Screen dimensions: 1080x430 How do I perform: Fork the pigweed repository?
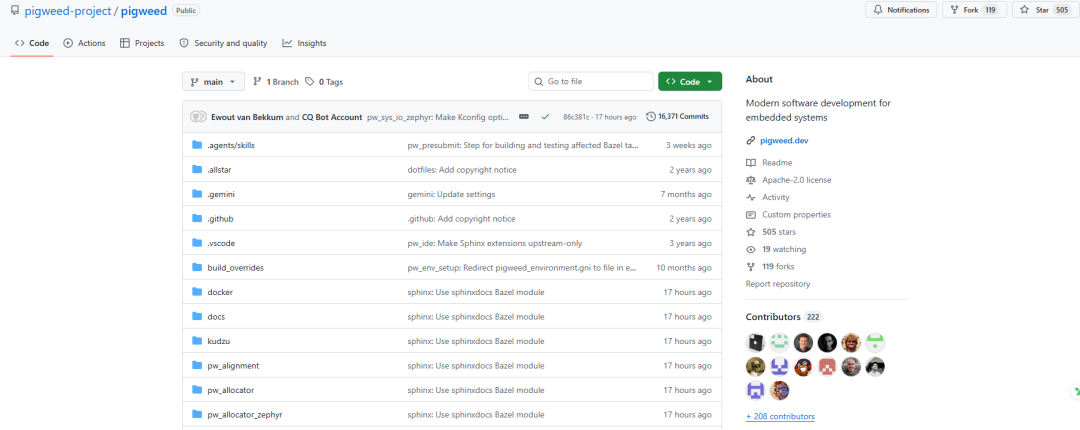[x=974, y=10]
